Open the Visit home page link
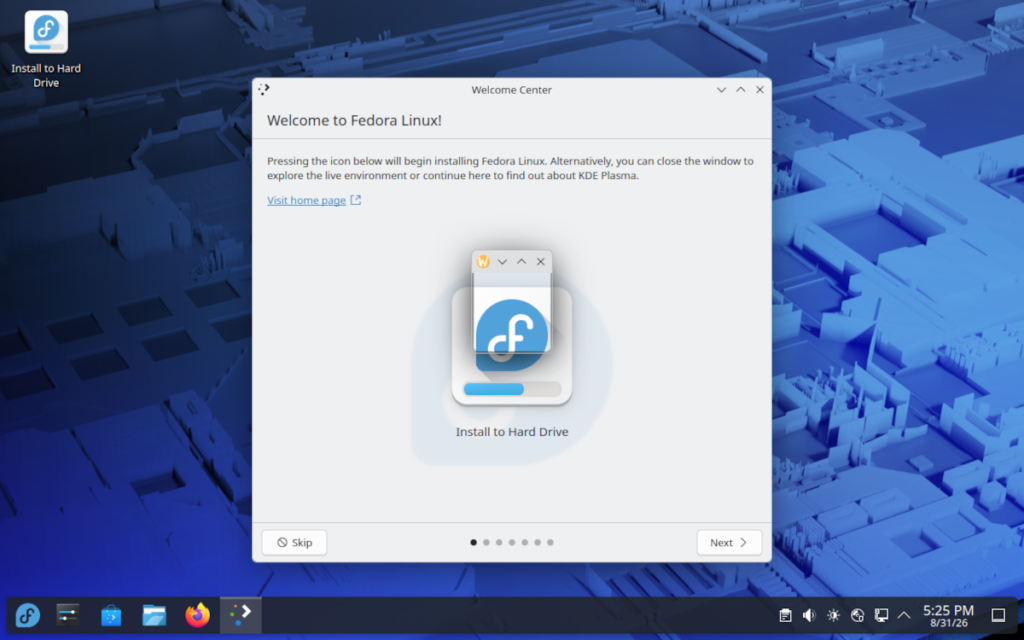This screenshot has width=1024, height=640. point(306,200)
